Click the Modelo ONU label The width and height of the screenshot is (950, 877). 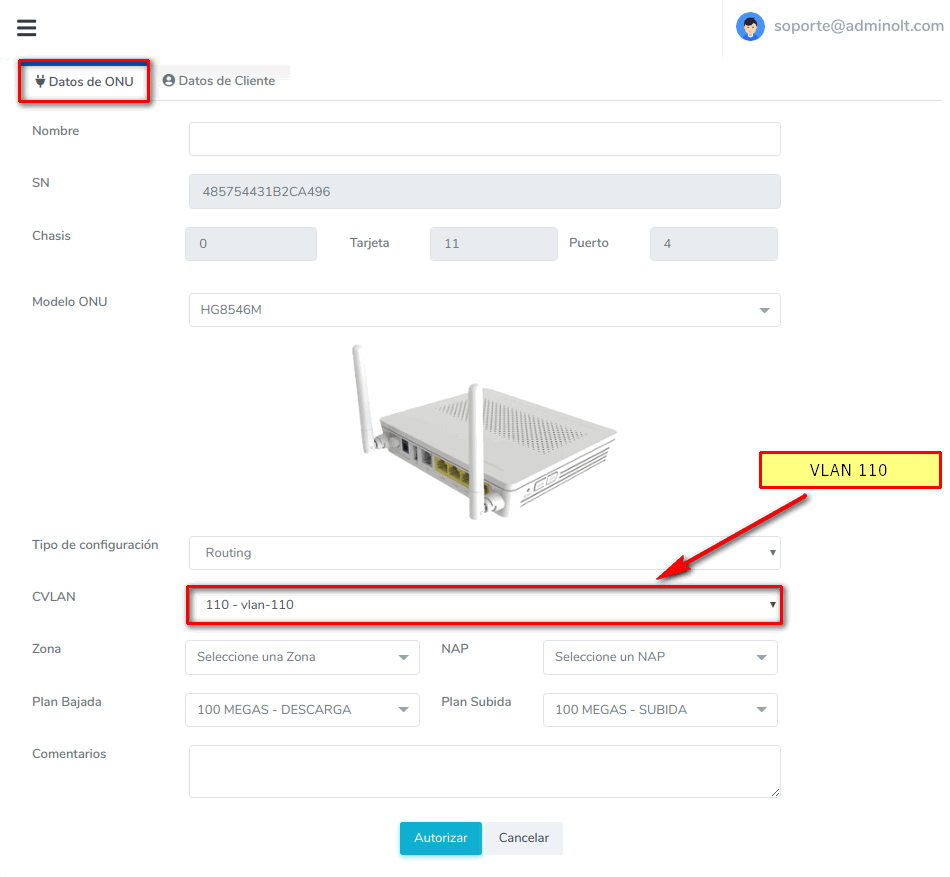coord(69,302)
